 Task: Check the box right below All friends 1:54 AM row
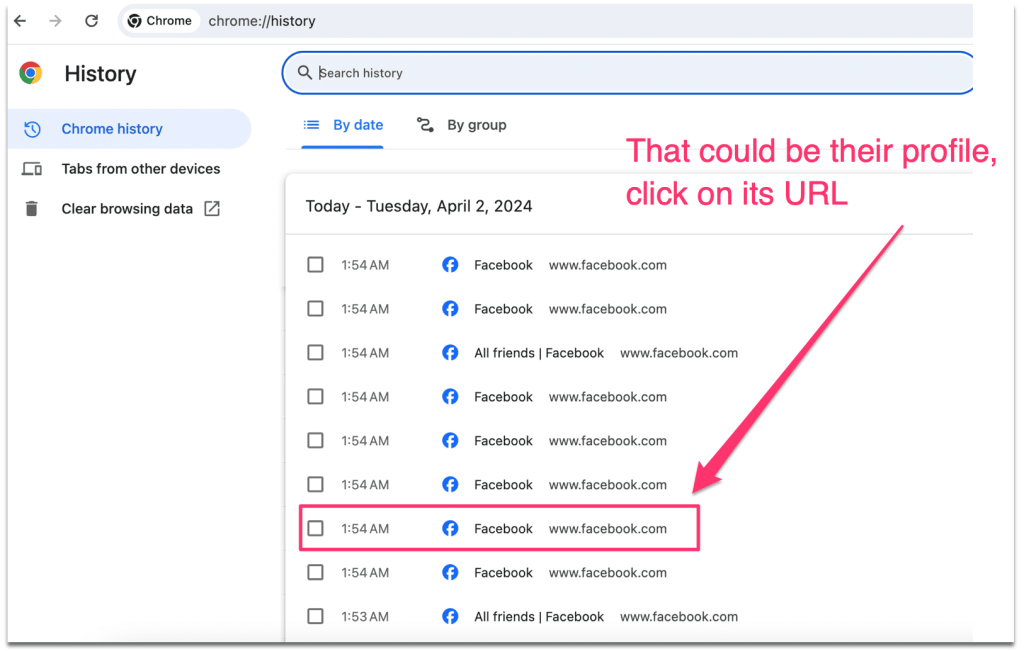point(315,397)
